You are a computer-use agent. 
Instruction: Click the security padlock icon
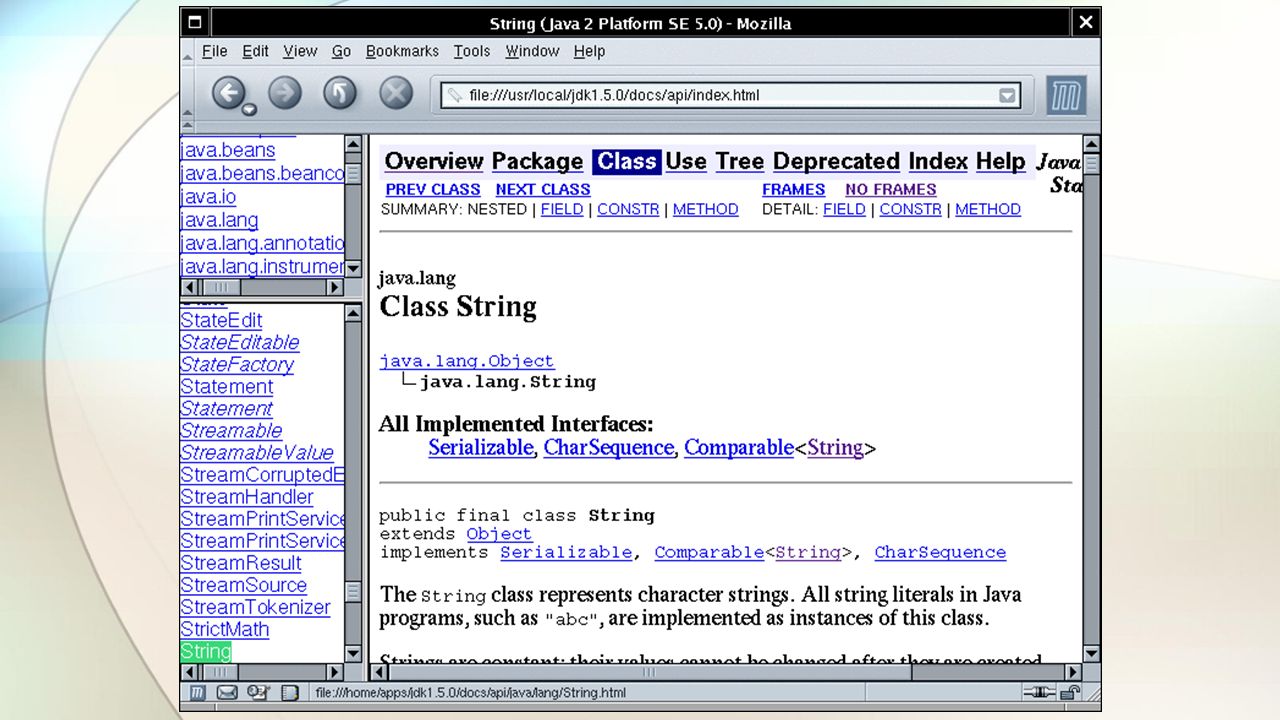(1069, 692)
